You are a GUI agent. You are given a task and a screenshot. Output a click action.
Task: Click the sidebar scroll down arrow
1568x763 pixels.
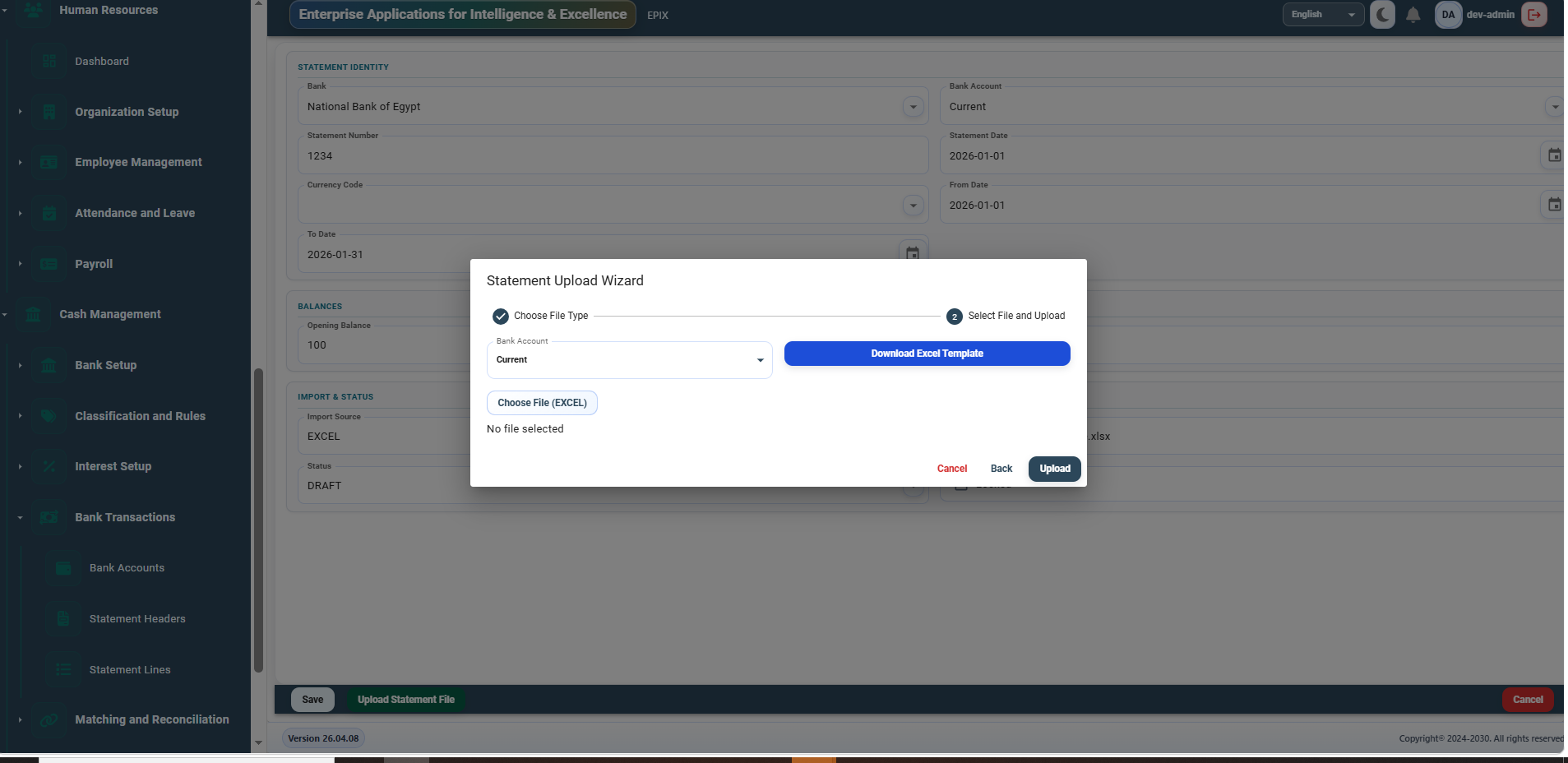[x=258, y=742]
